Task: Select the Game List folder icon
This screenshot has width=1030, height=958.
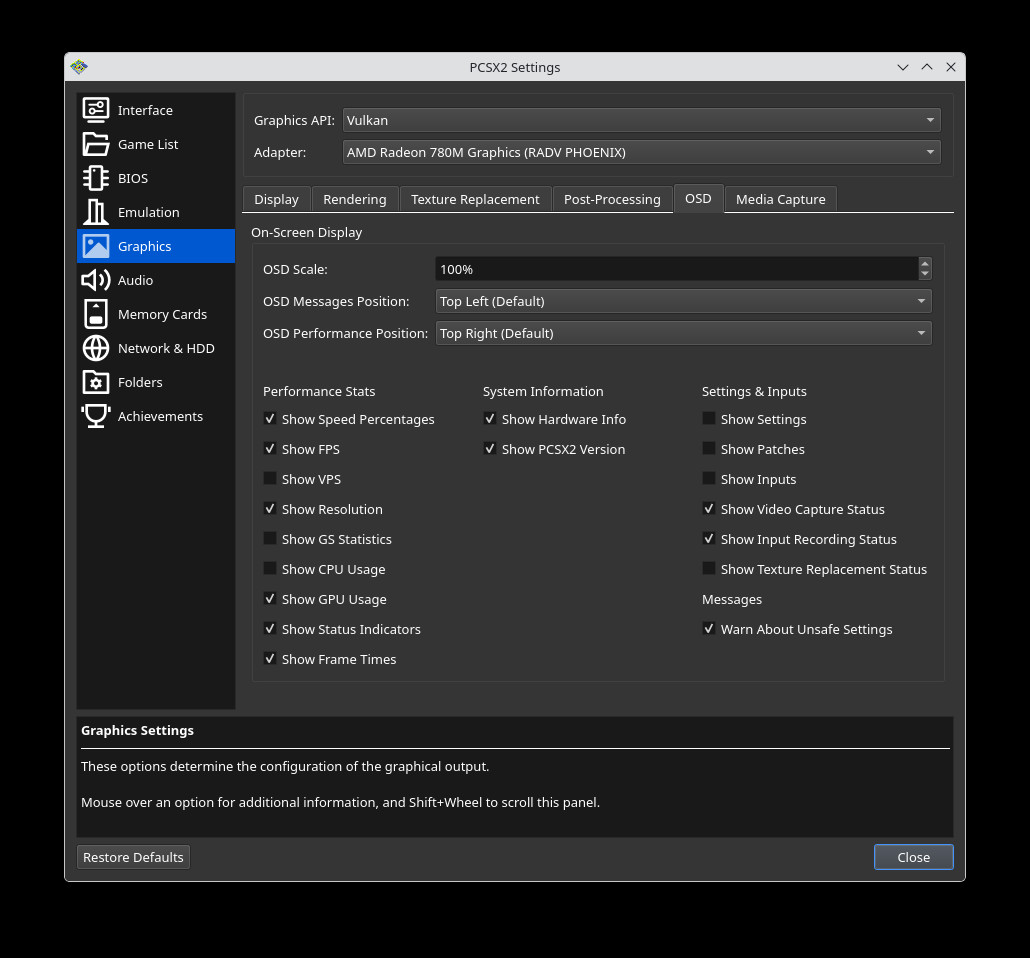Action: click(96, 144)
